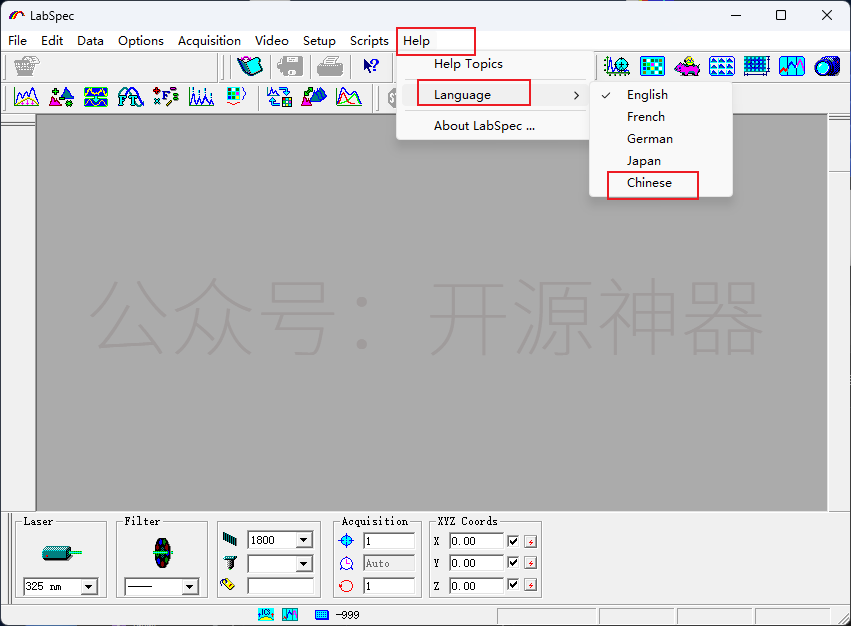Click the printer icon in toolbar
Image resolution: width=851 pixels, height=626 pixels.
[330, 66]
